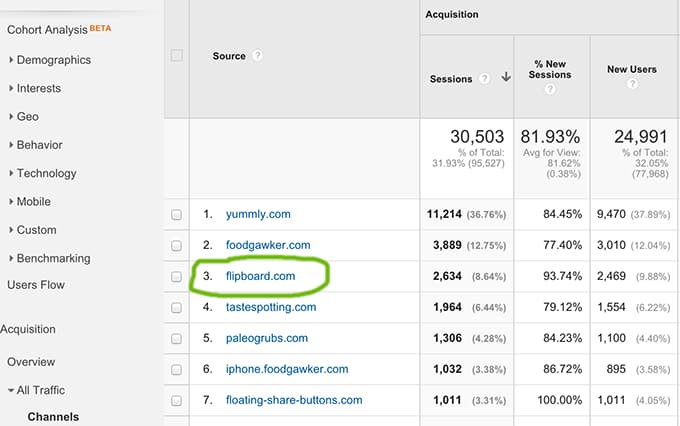Open the Acquisition section

(28, 329)
